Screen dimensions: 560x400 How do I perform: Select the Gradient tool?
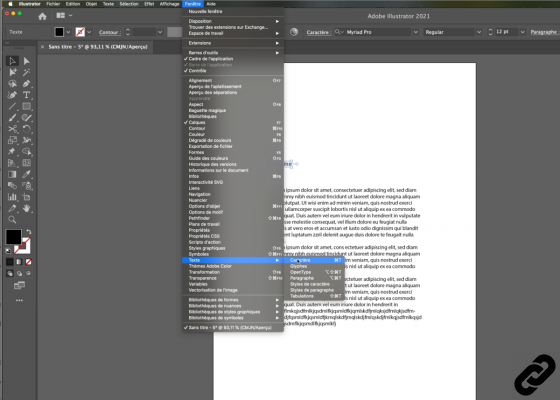[12, 174]
